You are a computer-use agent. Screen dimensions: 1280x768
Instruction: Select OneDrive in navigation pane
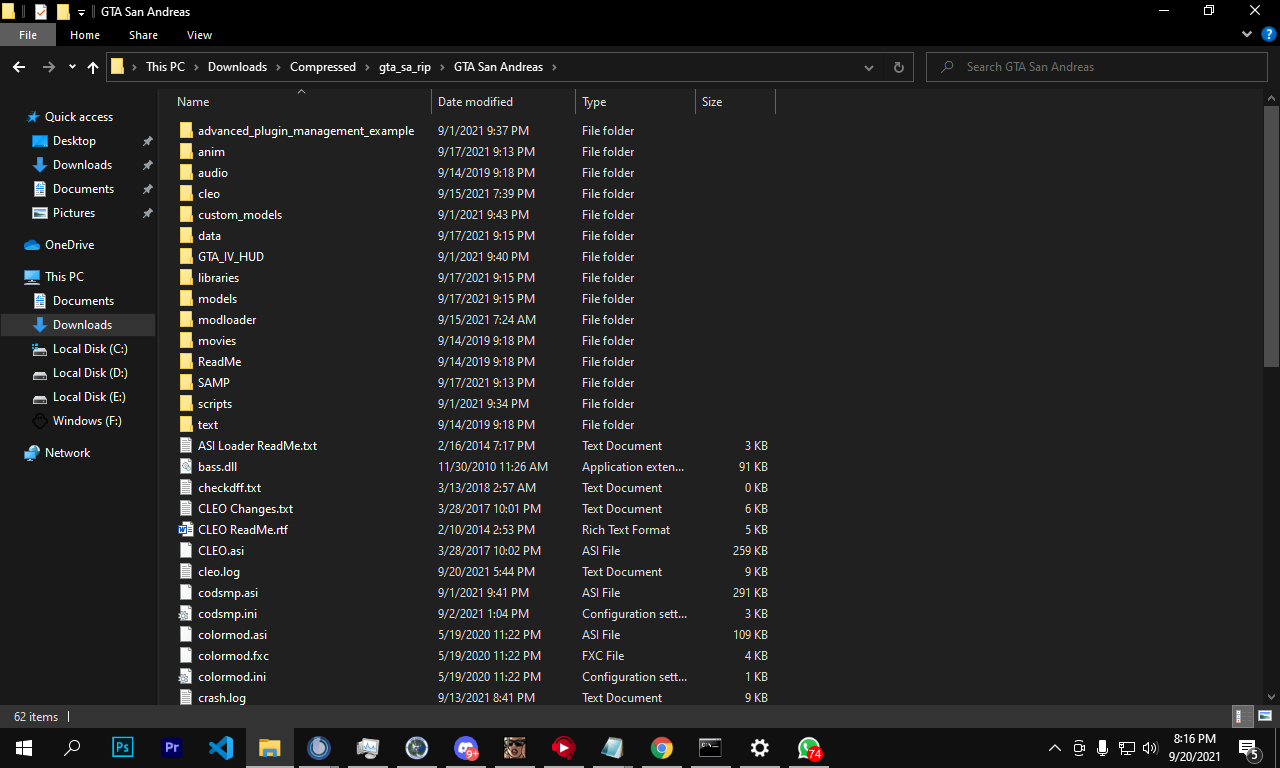pos(69,245)
